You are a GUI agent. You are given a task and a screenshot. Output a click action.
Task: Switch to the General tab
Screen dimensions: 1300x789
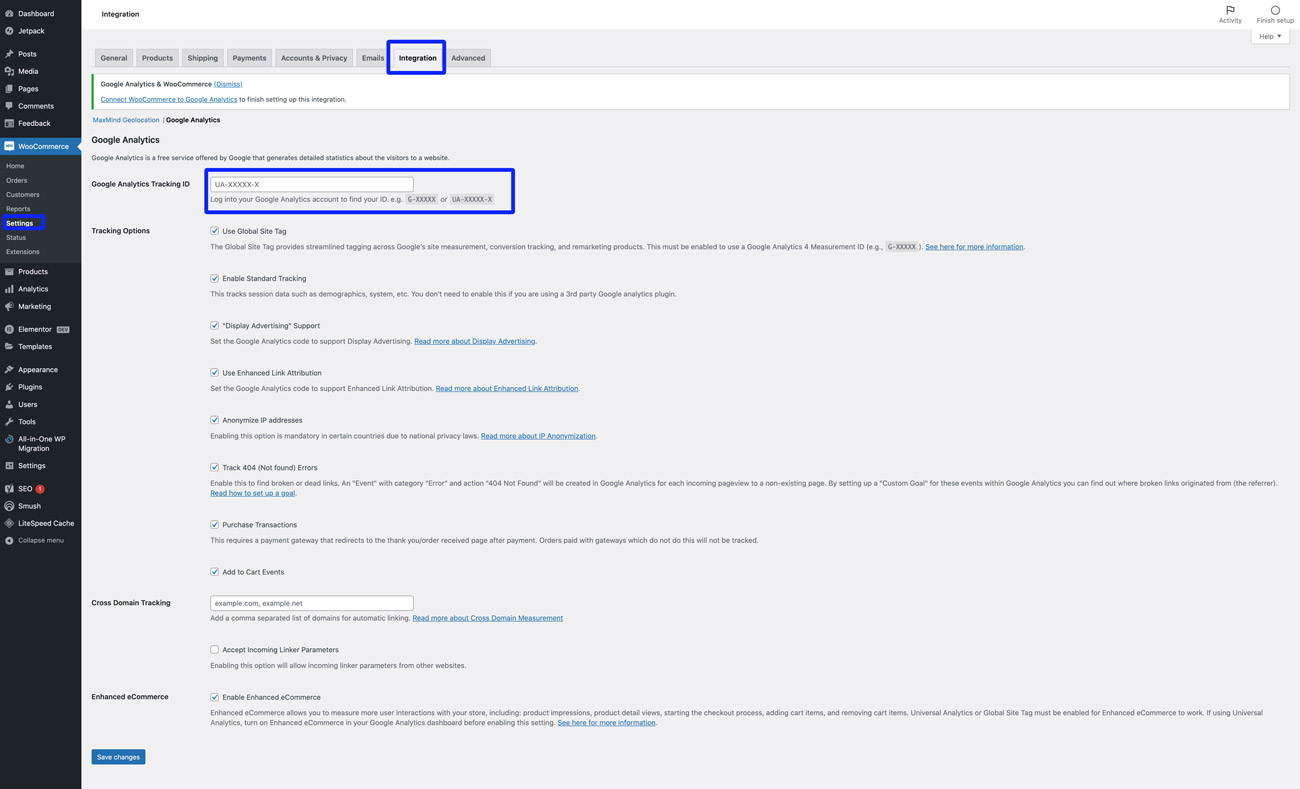[x=114, y=58]
